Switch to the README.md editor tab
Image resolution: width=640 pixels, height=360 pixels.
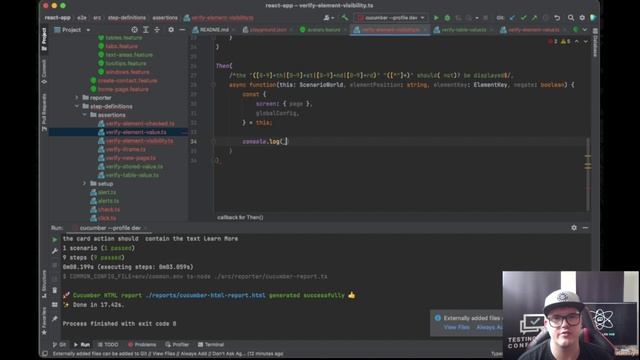[213, 30]
